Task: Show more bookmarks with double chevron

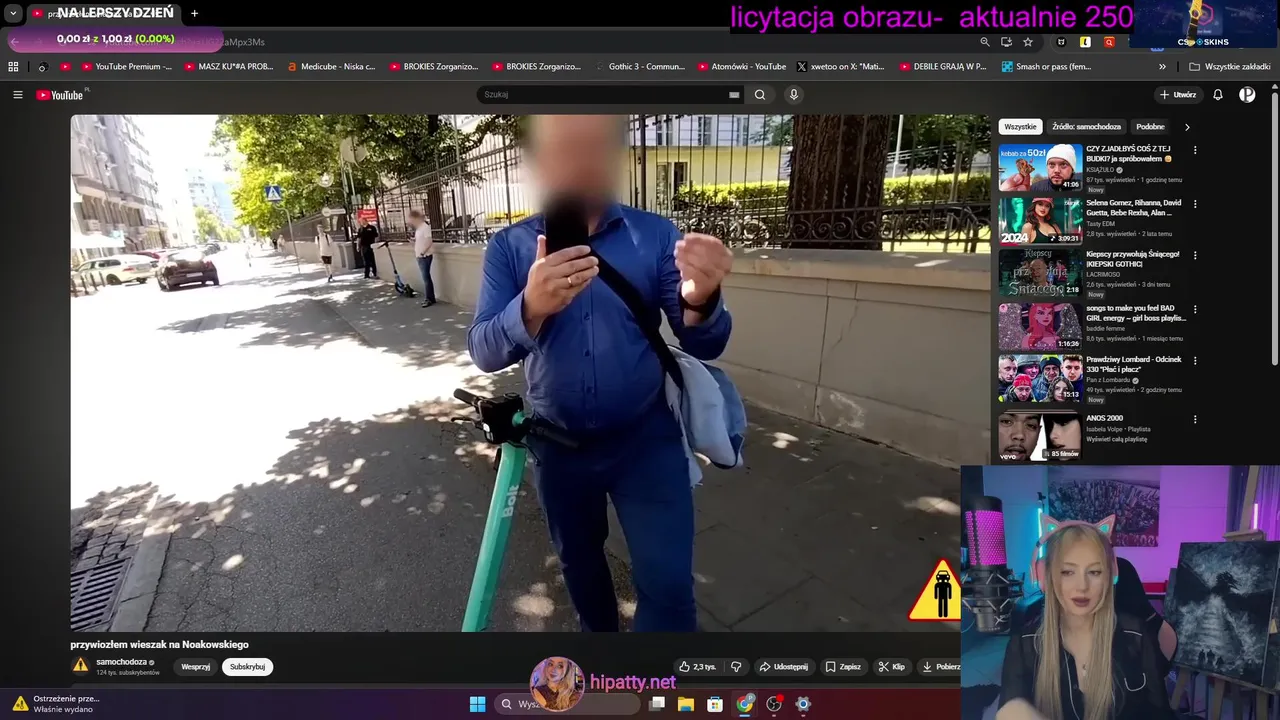Action: 1162,67
